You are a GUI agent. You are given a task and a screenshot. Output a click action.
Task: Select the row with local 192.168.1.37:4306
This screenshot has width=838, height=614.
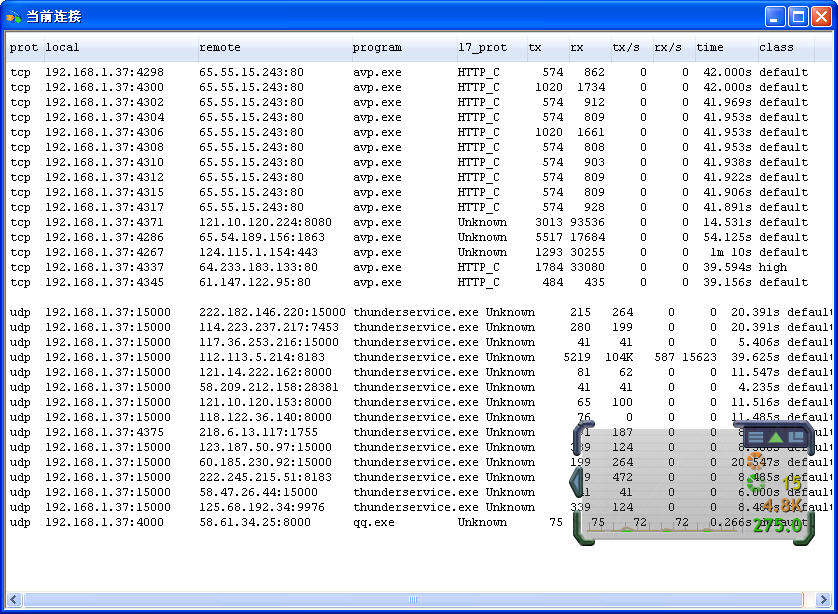point(409,132)
